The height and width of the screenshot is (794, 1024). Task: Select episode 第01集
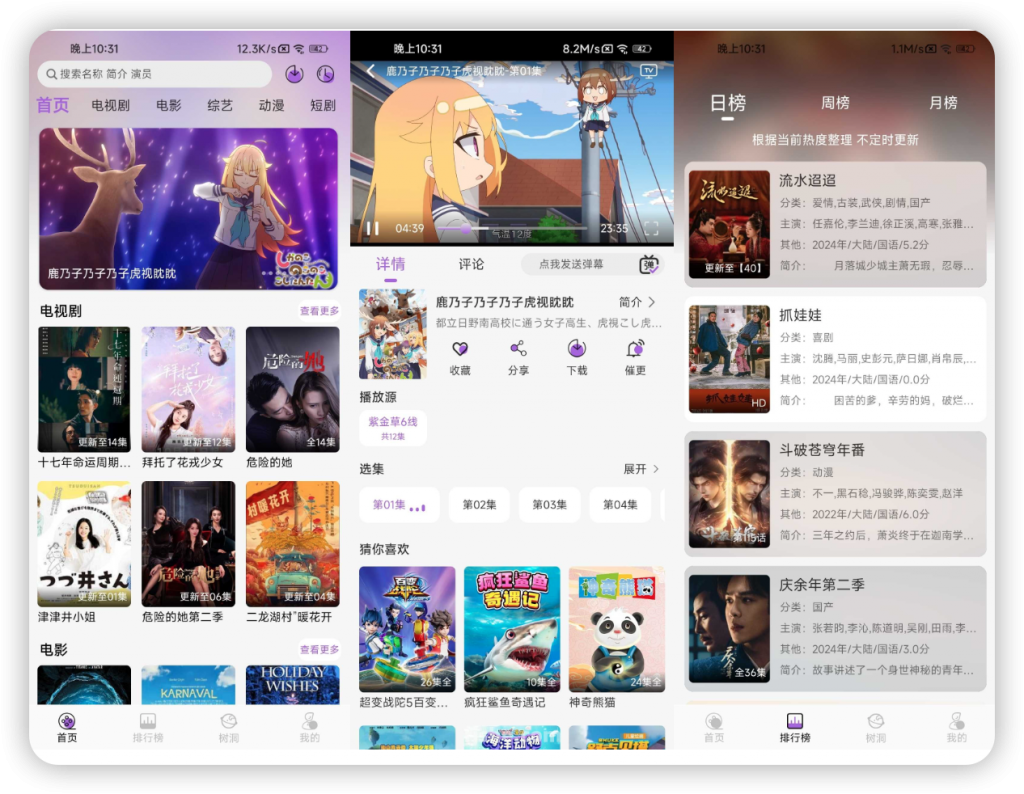(399, 505)
